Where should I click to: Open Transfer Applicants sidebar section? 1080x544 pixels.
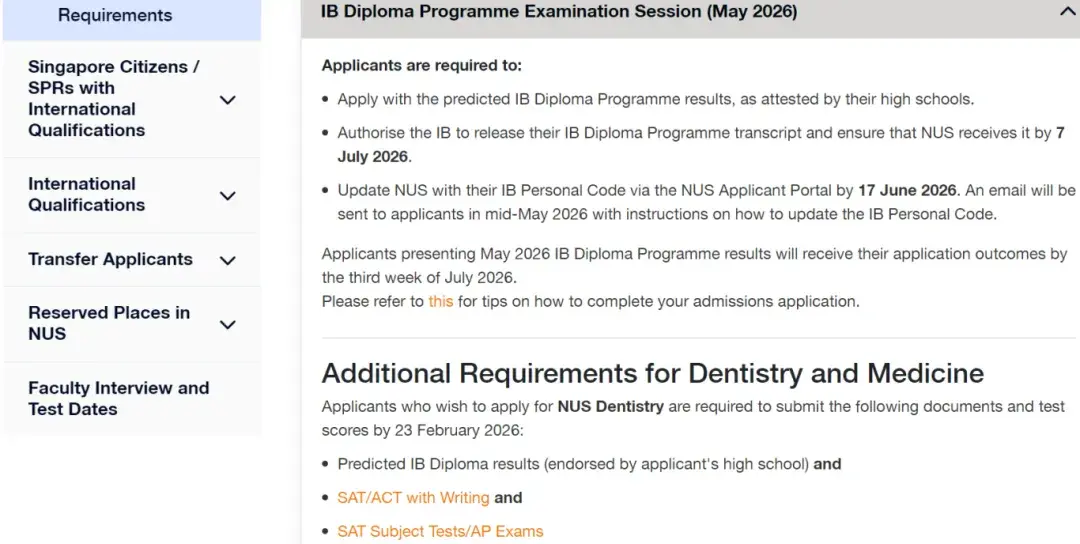pos(110,259)
